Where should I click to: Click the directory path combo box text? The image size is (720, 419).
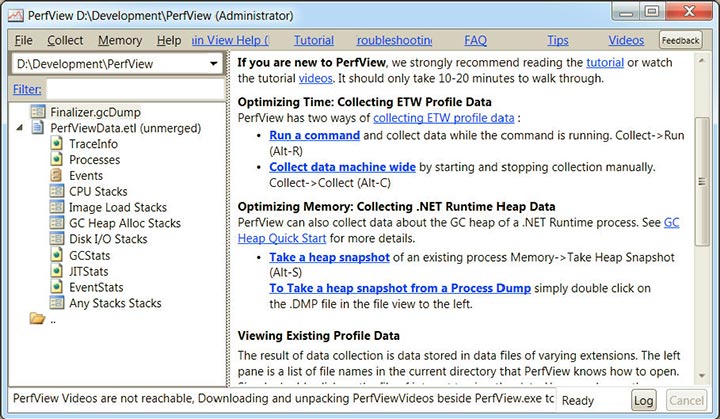85,64
